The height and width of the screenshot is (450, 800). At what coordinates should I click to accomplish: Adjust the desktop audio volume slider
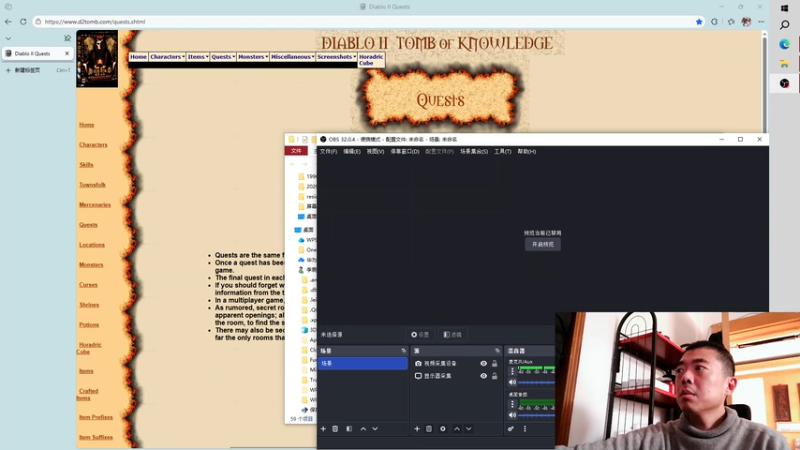537,415
